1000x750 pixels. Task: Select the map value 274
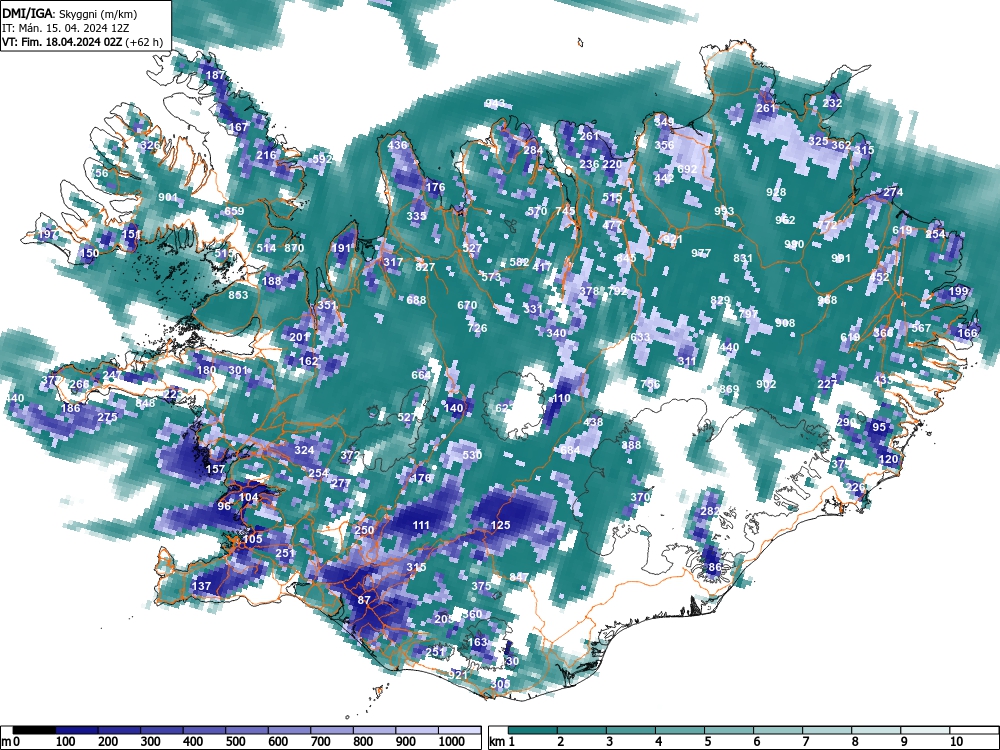893,192
